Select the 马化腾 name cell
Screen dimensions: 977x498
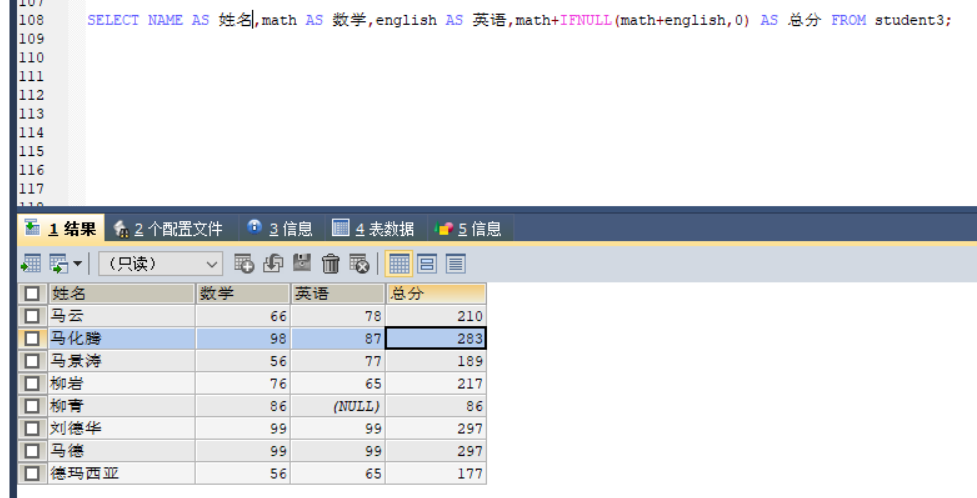[122, 338]
